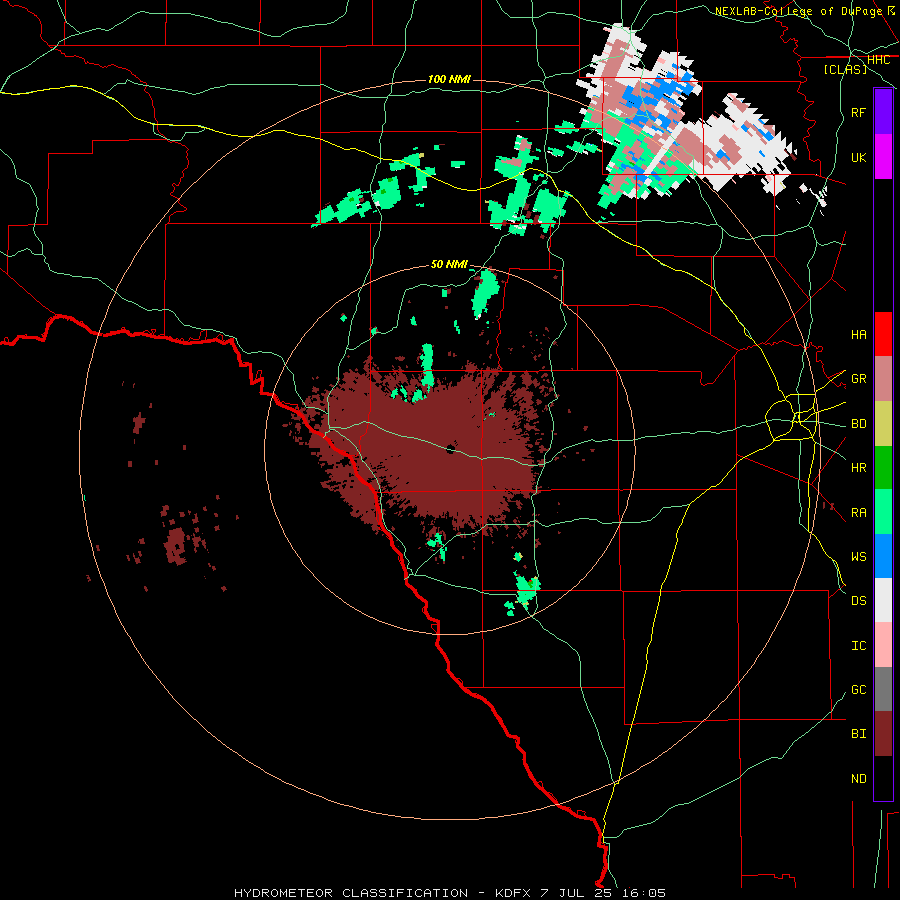The image size is (900, 900).
Task: Click the IC legend label
Action: [x=859, y=646]
